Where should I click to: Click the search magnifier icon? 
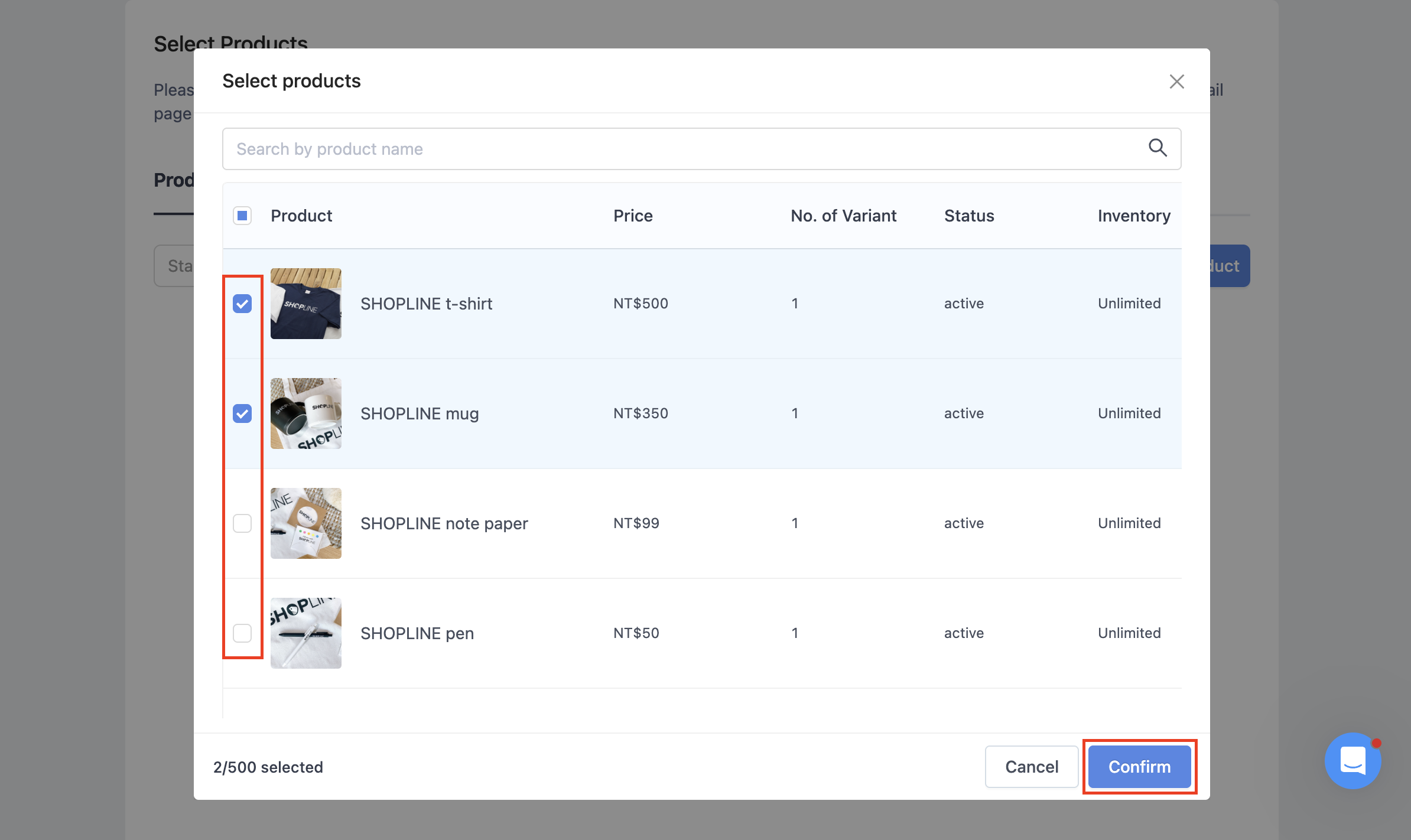point(1158,148)
